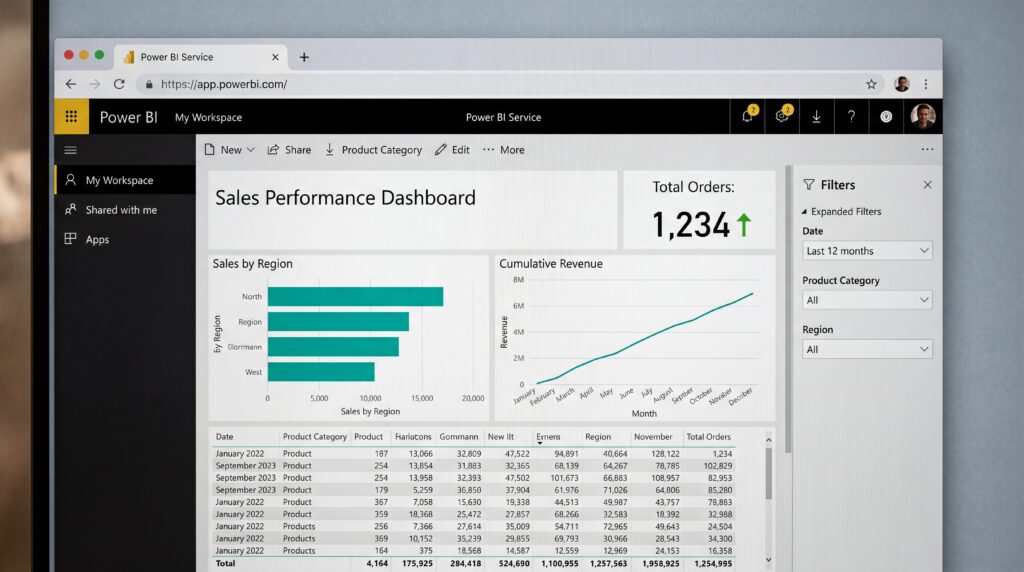
Task: Click the Power BI logo text
Action: pos(128,117)
